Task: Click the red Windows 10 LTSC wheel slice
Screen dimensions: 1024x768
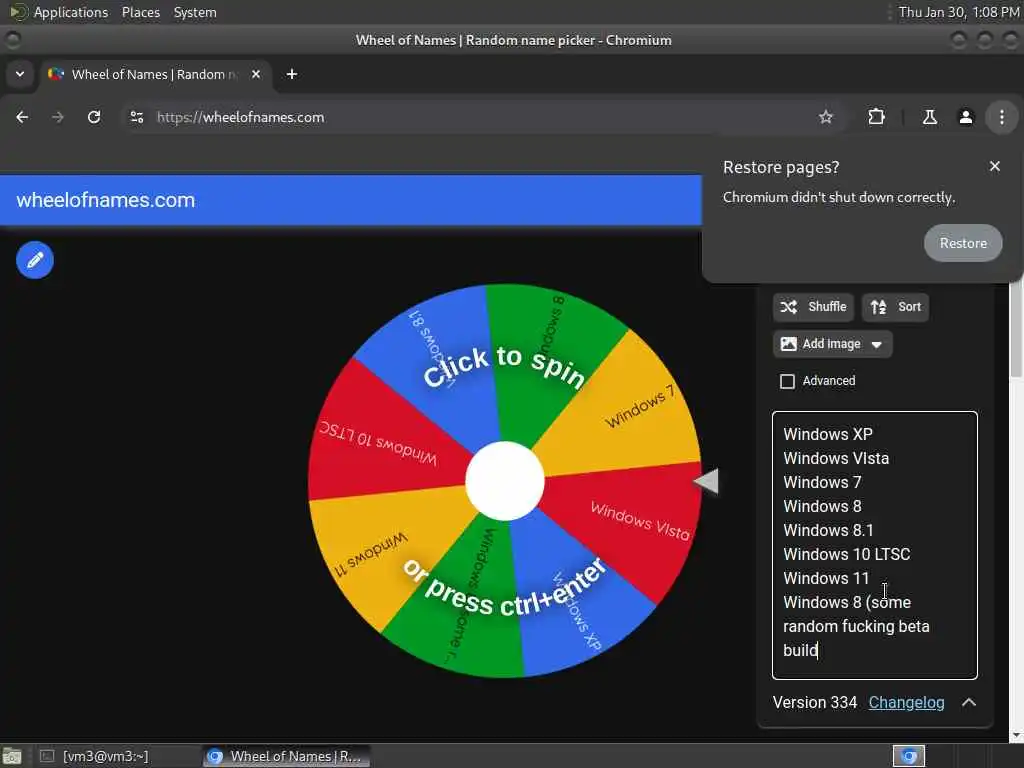Action: (x=385, y=438)
